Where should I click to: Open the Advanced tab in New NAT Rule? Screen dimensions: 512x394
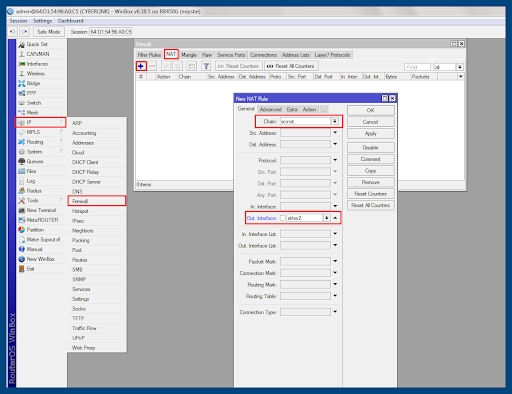click(x=270, y=109)
